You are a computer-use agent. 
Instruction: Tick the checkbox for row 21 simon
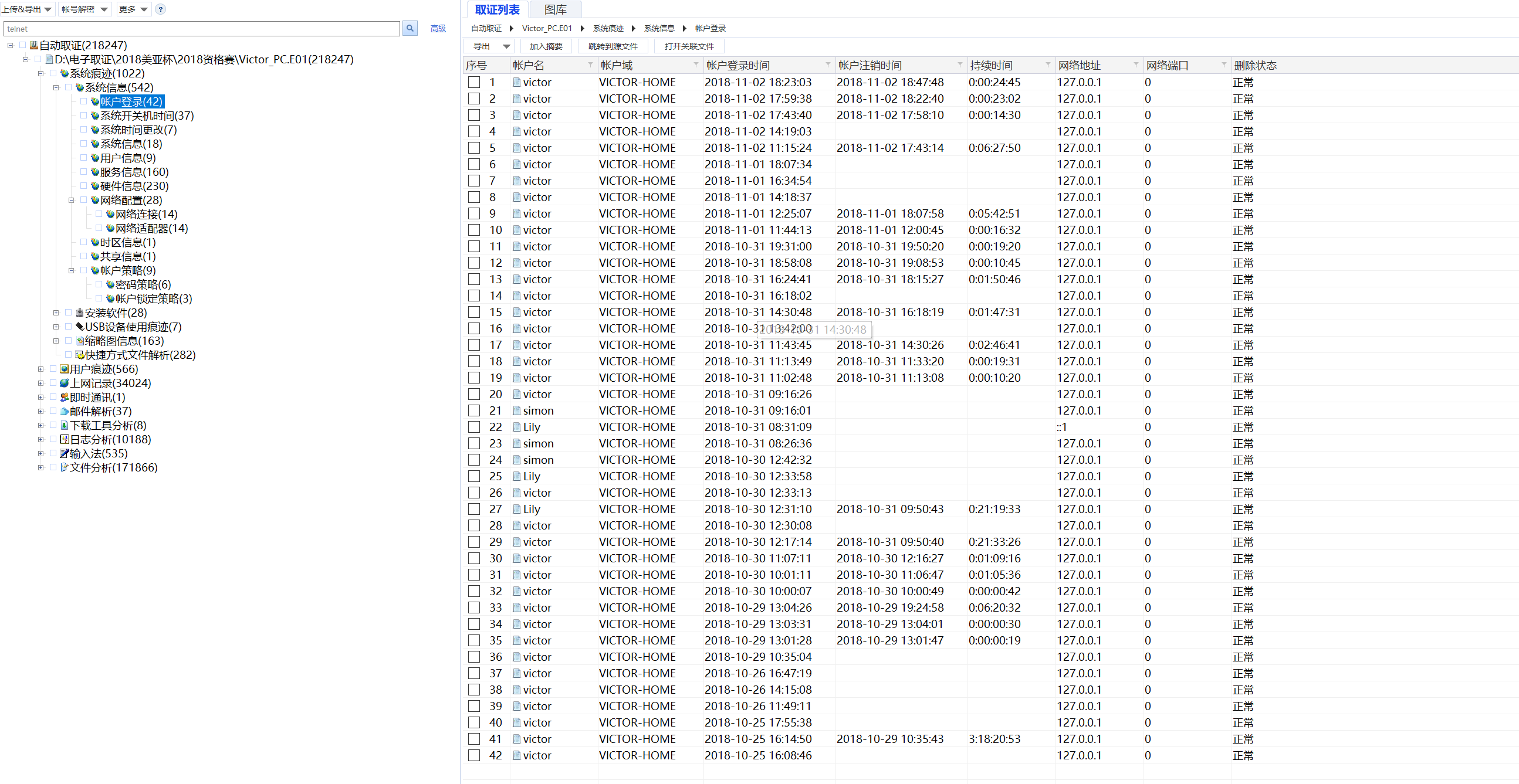[474, 411]
